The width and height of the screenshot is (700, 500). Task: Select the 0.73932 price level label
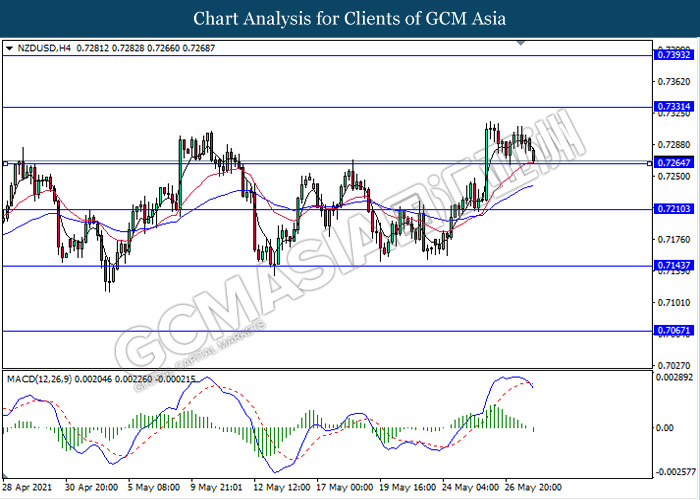[674, 55]
